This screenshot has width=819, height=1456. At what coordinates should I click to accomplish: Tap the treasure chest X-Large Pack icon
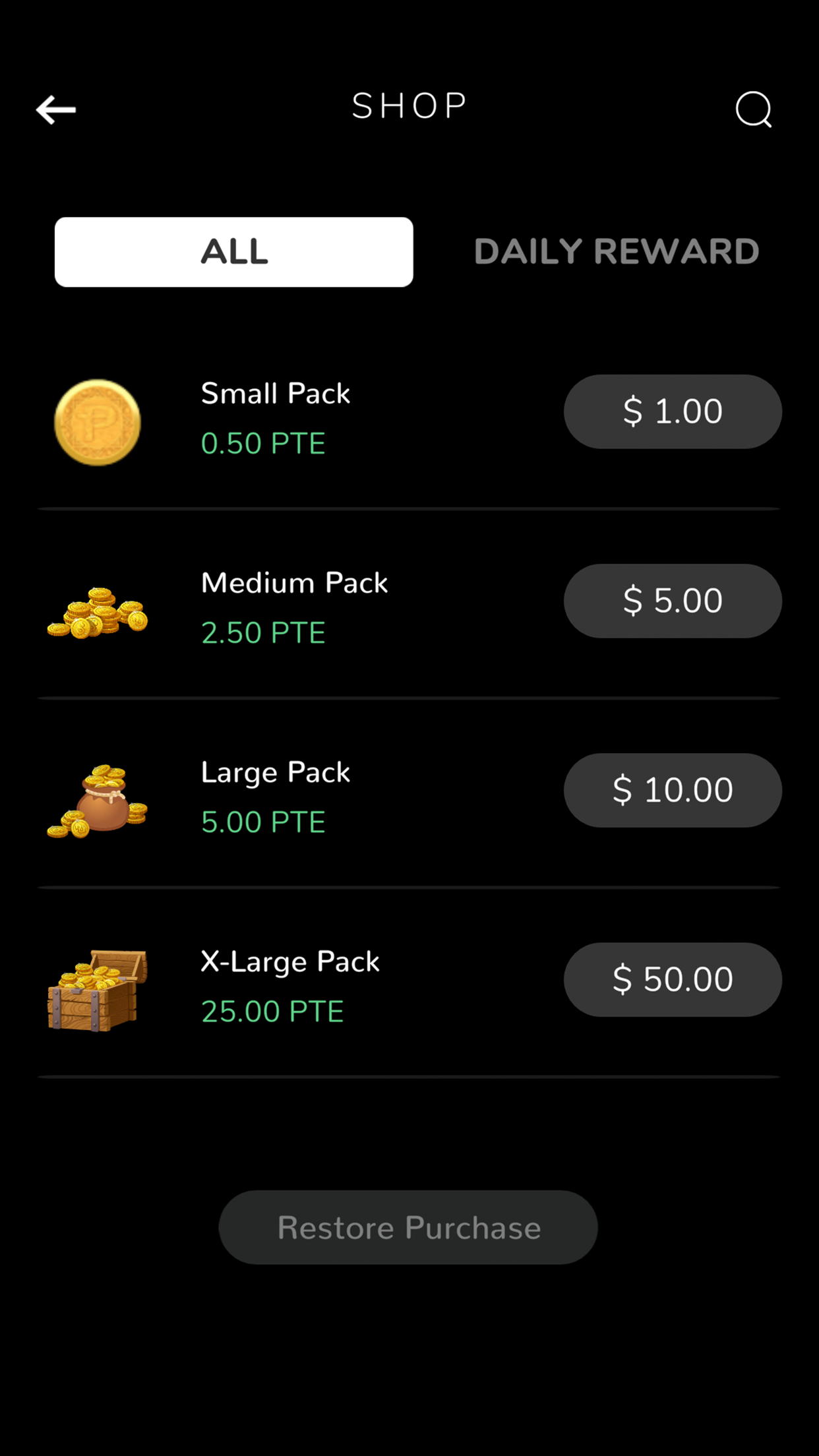pyautogui.click(x=98, y=990)
